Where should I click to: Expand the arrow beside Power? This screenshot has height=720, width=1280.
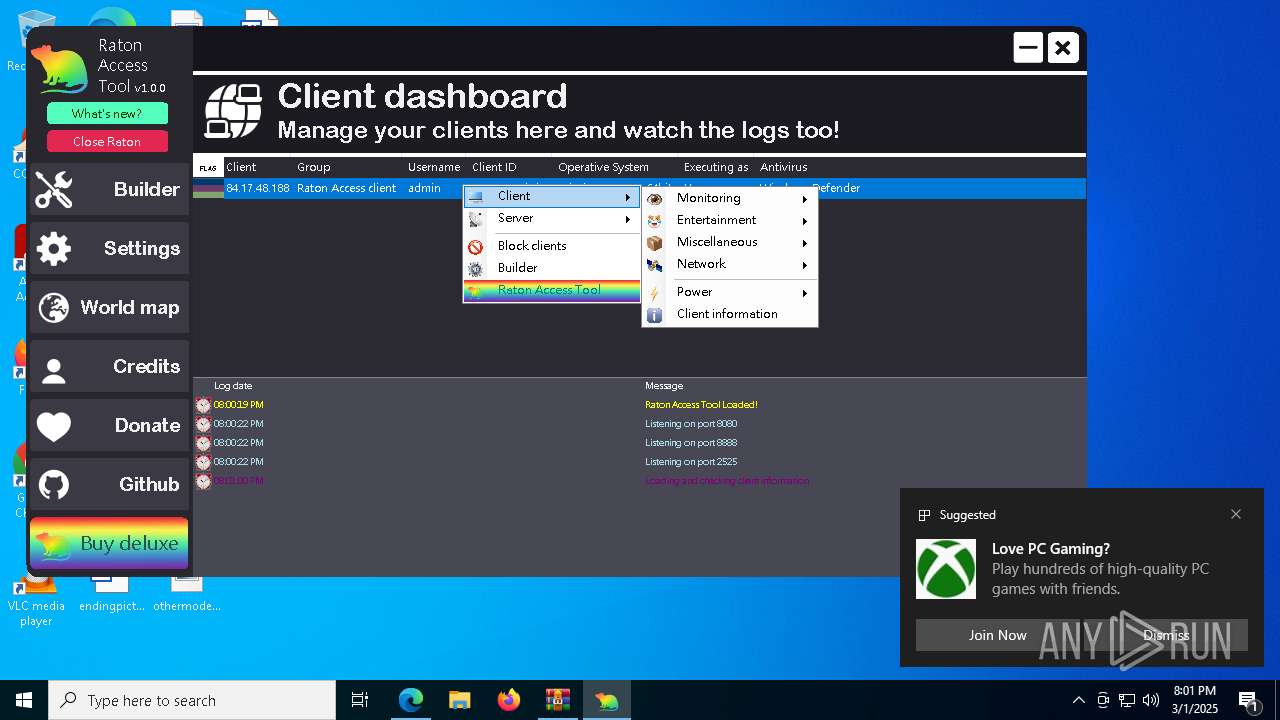point(805,293)
